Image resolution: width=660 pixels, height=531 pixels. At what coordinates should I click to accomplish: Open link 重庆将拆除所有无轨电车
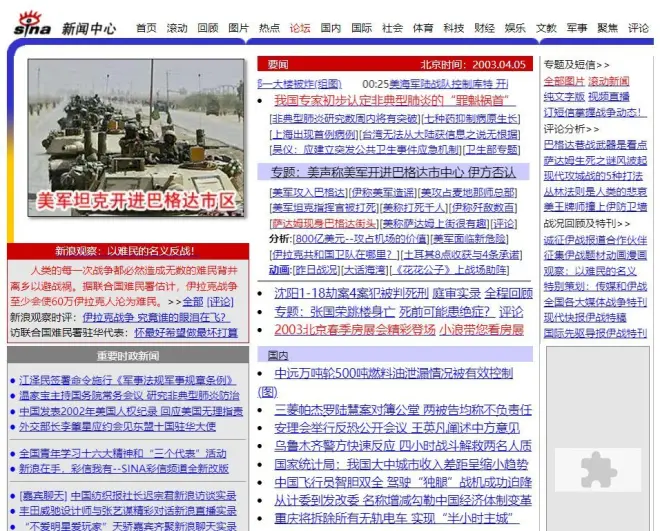pyautogui.click(x=341, y=518)
